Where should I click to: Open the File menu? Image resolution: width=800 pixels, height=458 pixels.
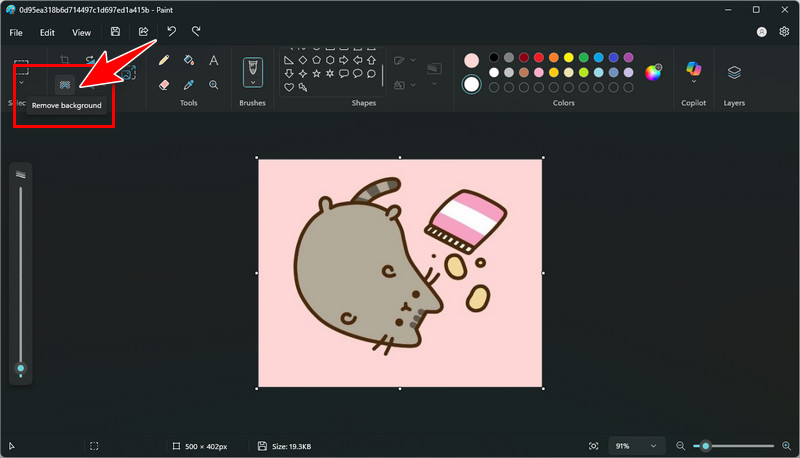pyautogui.click(x=16, y=33)
